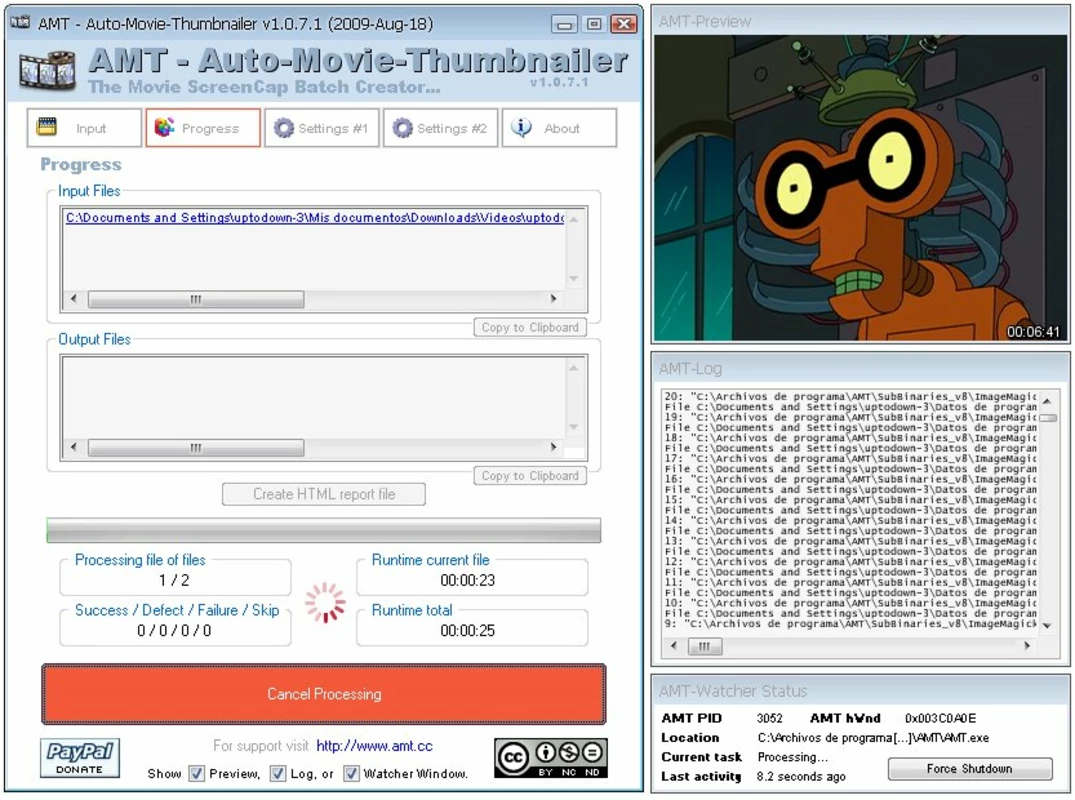
Task: Click the Creative Commons license badge
Action: pyautogui.click(x=551, y=758)
